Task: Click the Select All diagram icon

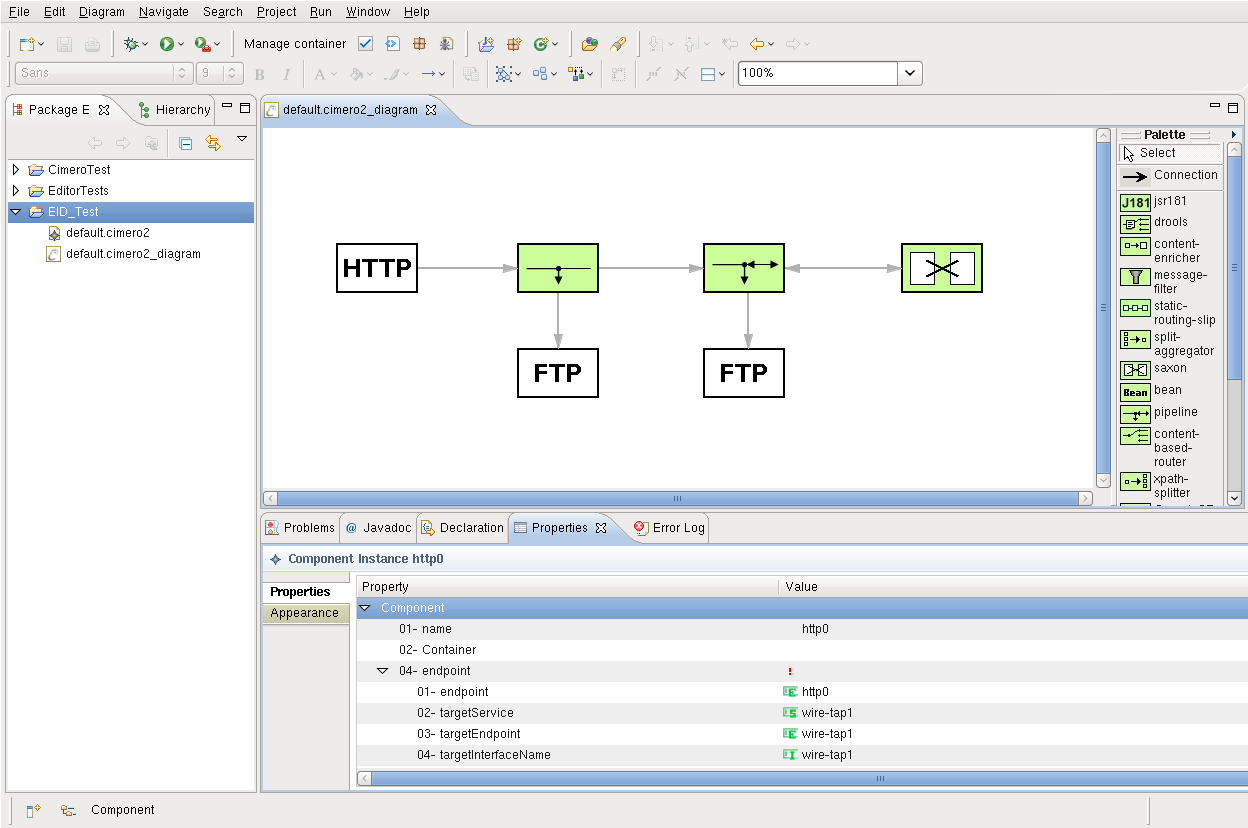Action: coord(504,73)
